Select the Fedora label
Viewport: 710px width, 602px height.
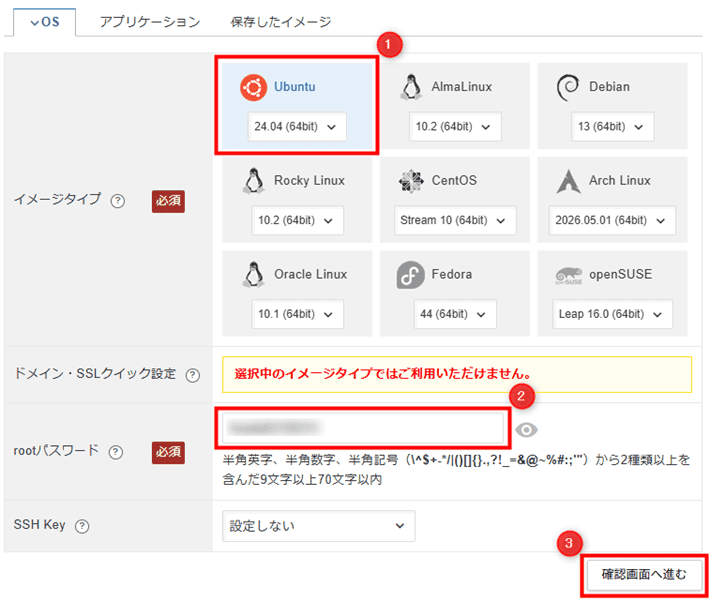pos(451,274)
